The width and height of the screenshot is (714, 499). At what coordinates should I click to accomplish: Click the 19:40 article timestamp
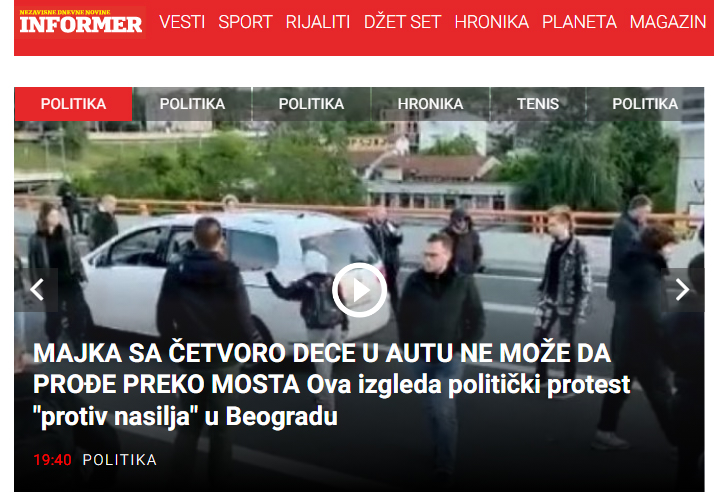point(52,460)
